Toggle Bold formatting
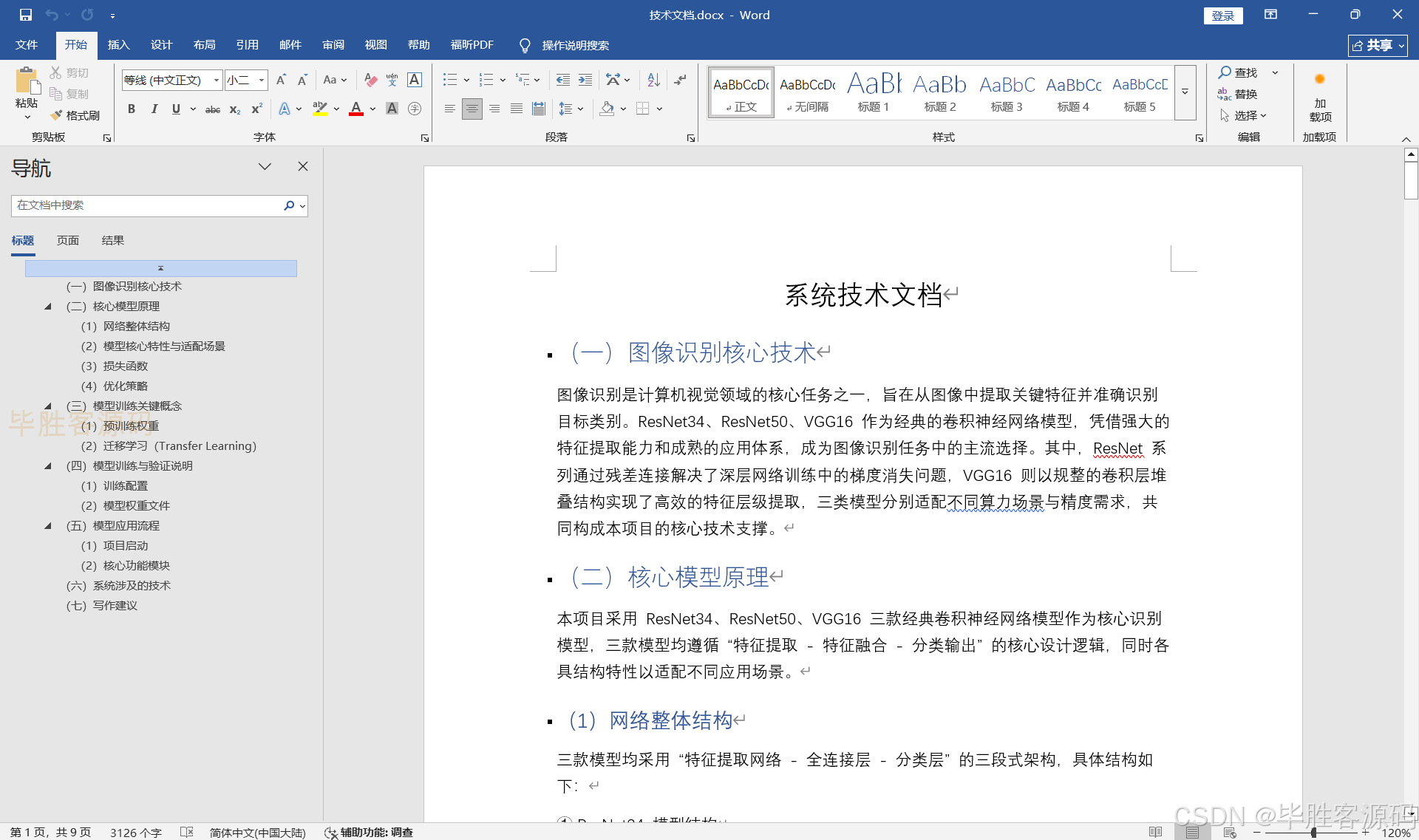The width and height of the screenshot is (1419, 840). tap(132, 109)
